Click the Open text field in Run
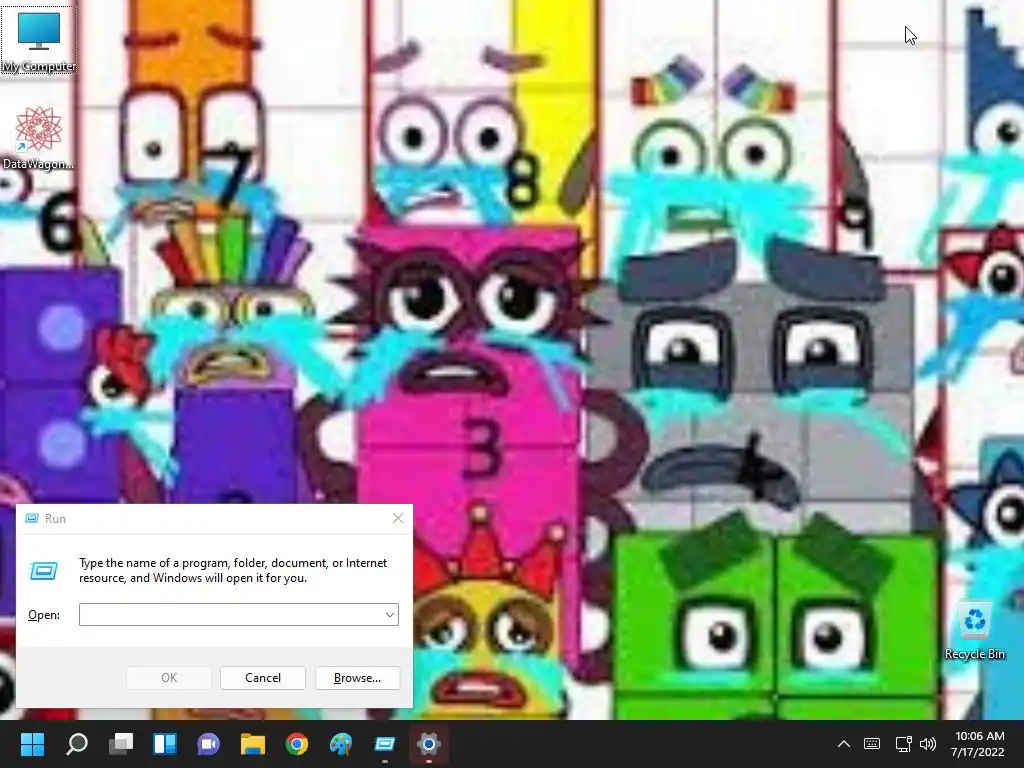The height and width of the screenshot is (768, 1024). pos(239,615)
